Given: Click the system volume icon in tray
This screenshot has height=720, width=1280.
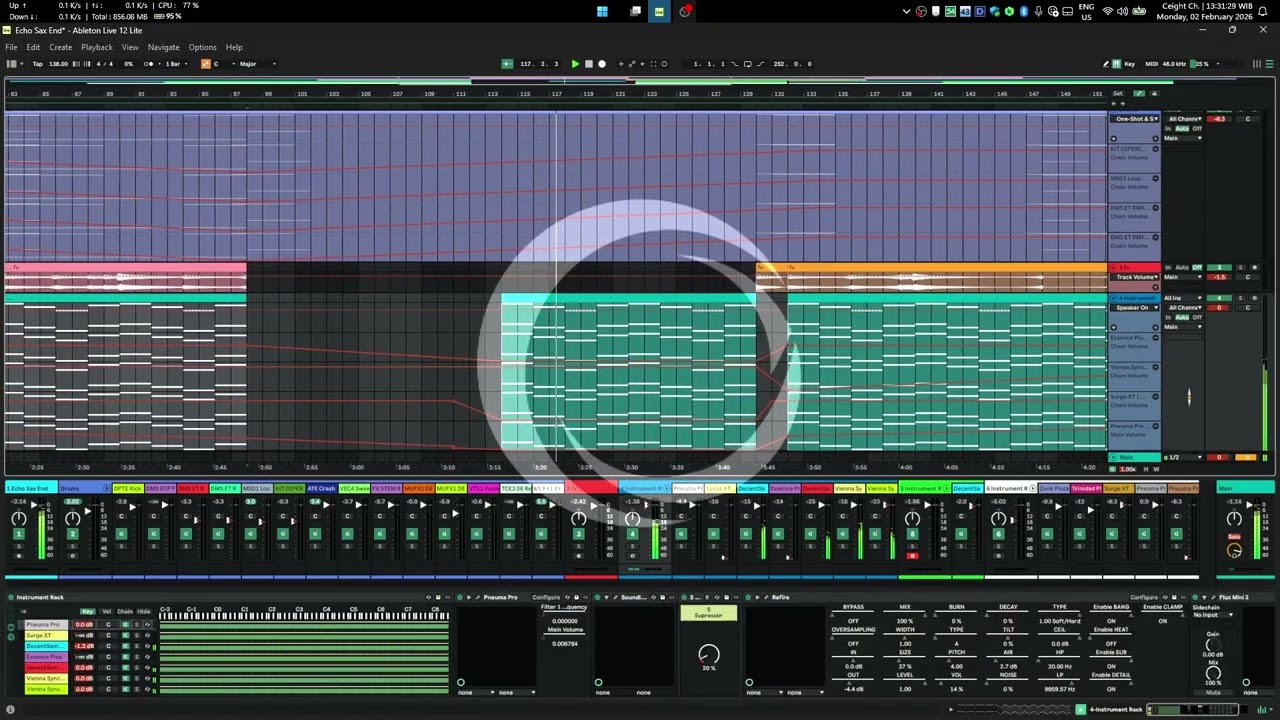Looking at the screenshot, I should pyautogui.click(x=1123, y=11).
